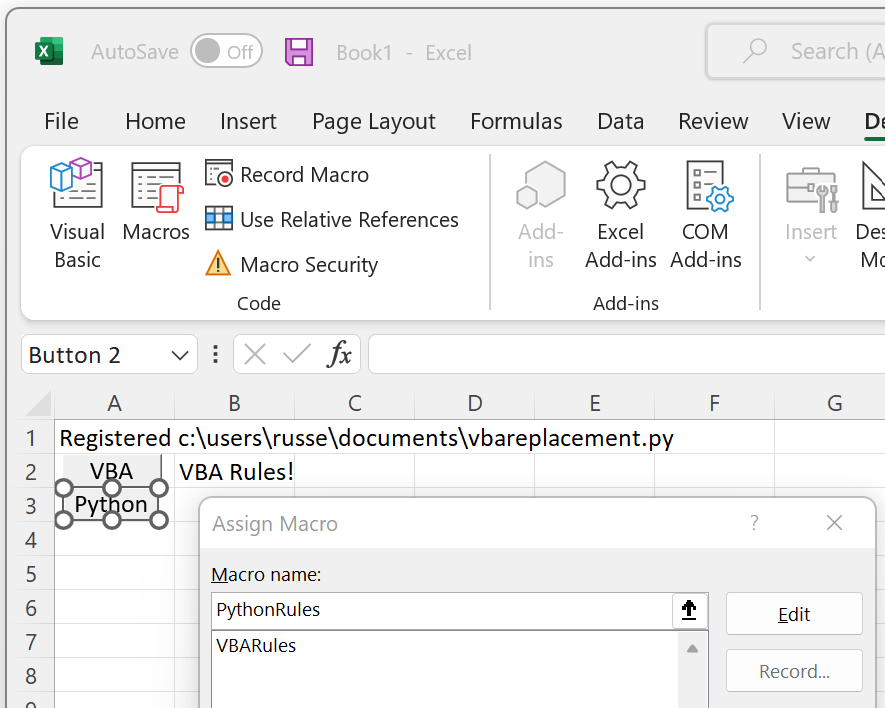Click the formula bar input
The width and height of the screenshot is (885, 708).
[x=626, y=355]
